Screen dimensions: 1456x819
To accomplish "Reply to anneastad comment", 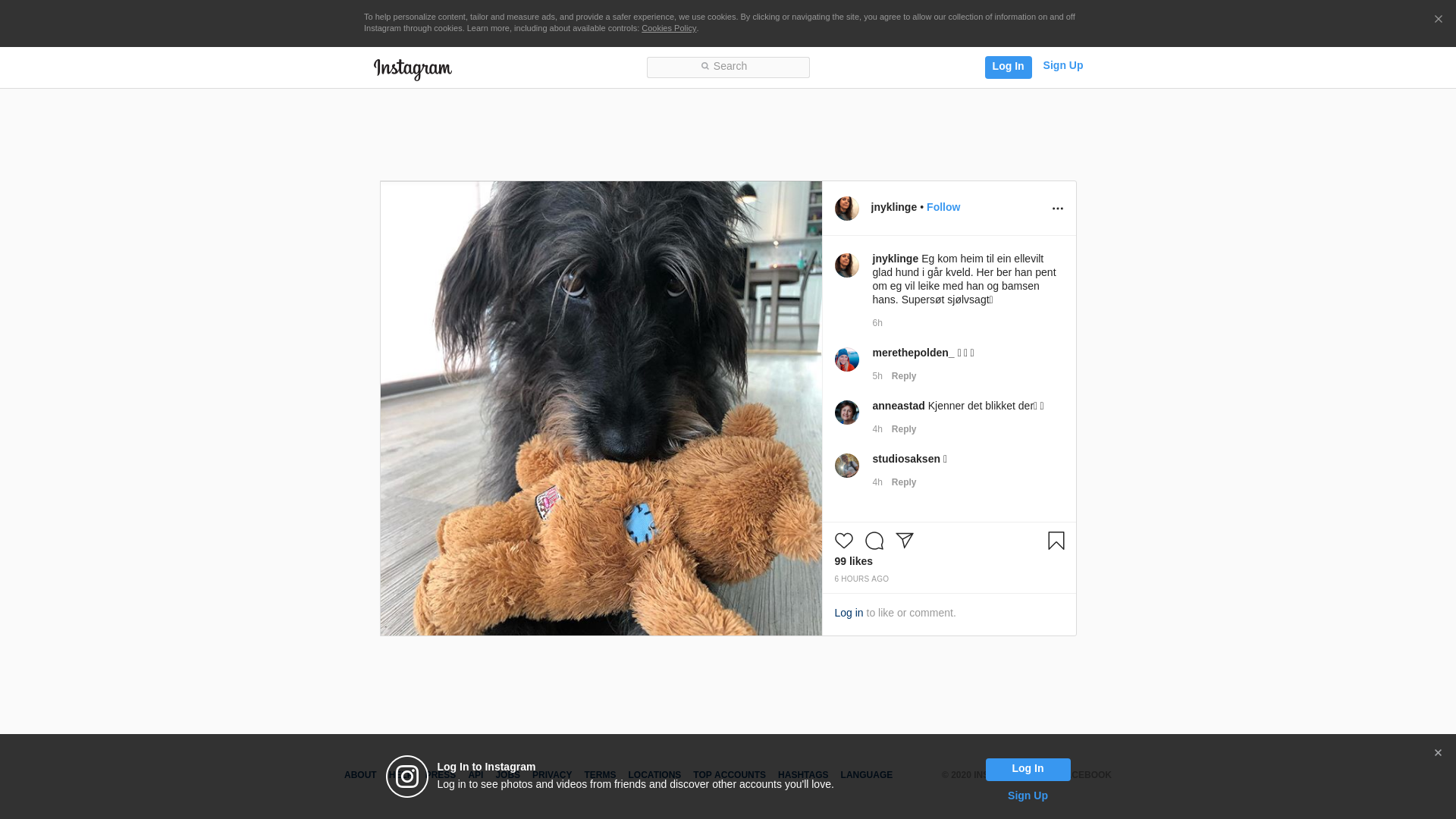I will tap(903, 429).
